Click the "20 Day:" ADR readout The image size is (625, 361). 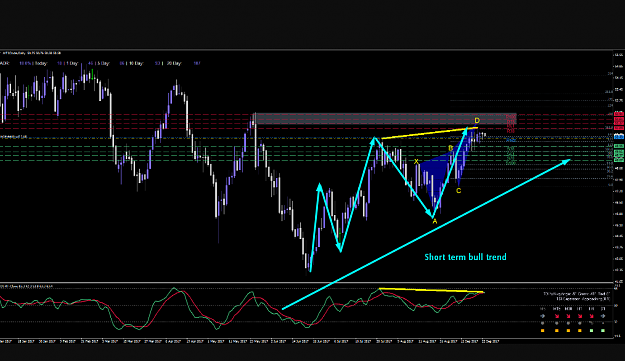point(174,63)
